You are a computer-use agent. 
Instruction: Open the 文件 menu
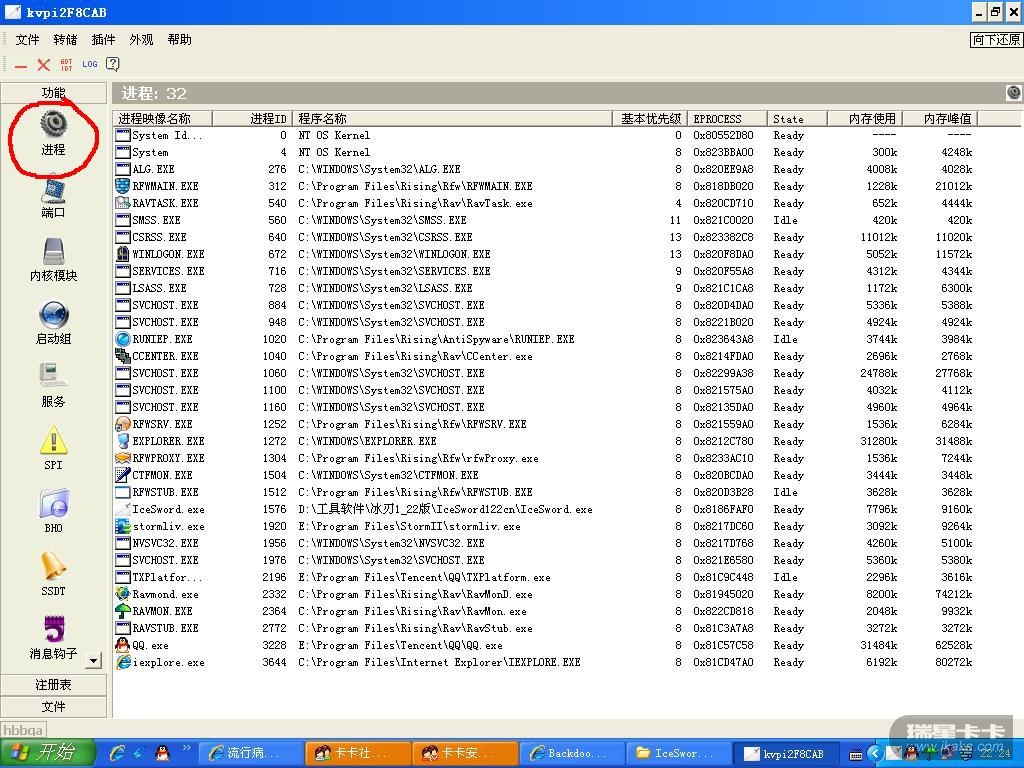click(x=27, y=40)
